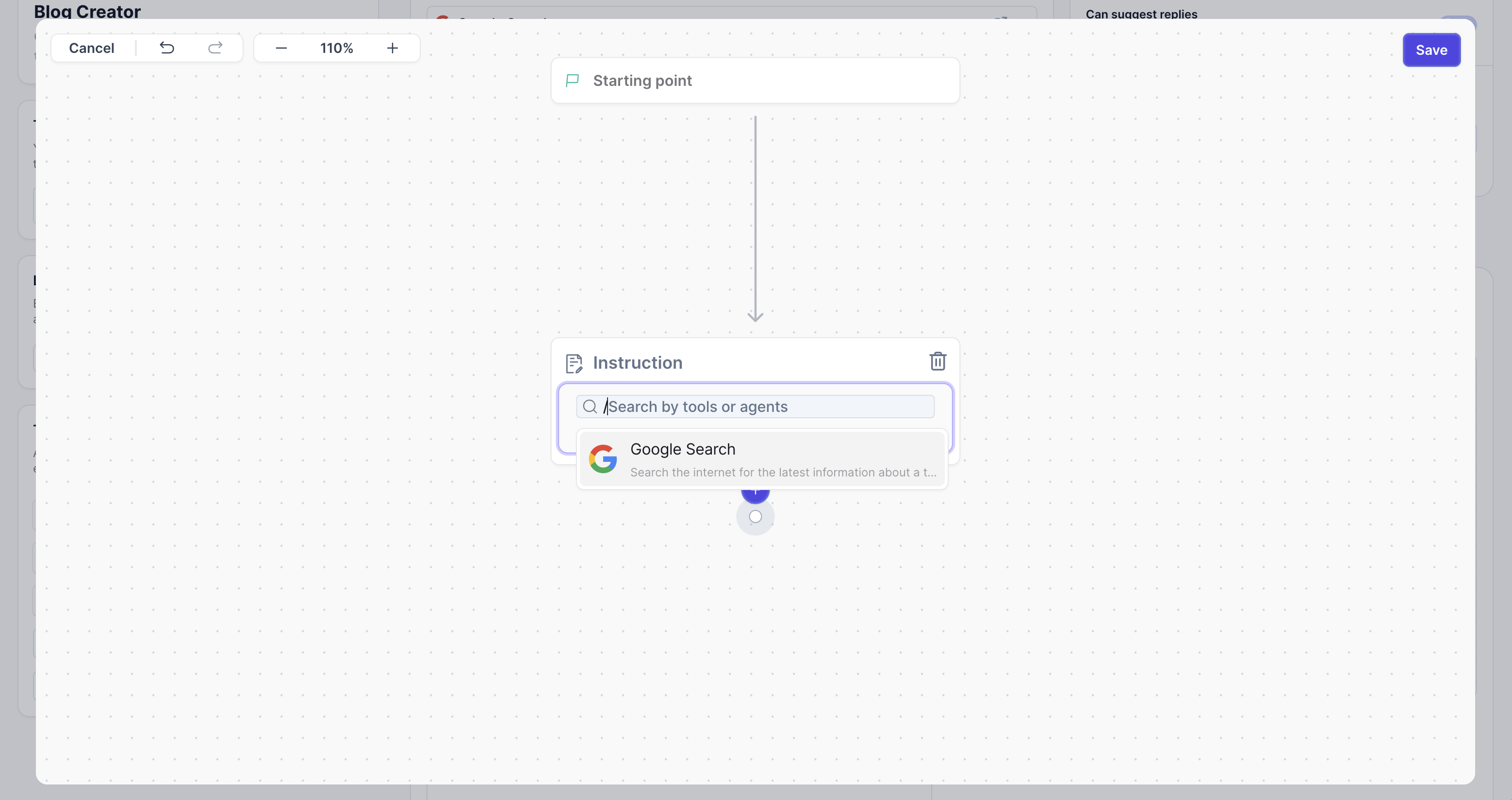The width and height of the screenshot is (1512, 800).
Task: Click the 110% zoom level display
Action: pyautogui.click(x=336, y=48)
